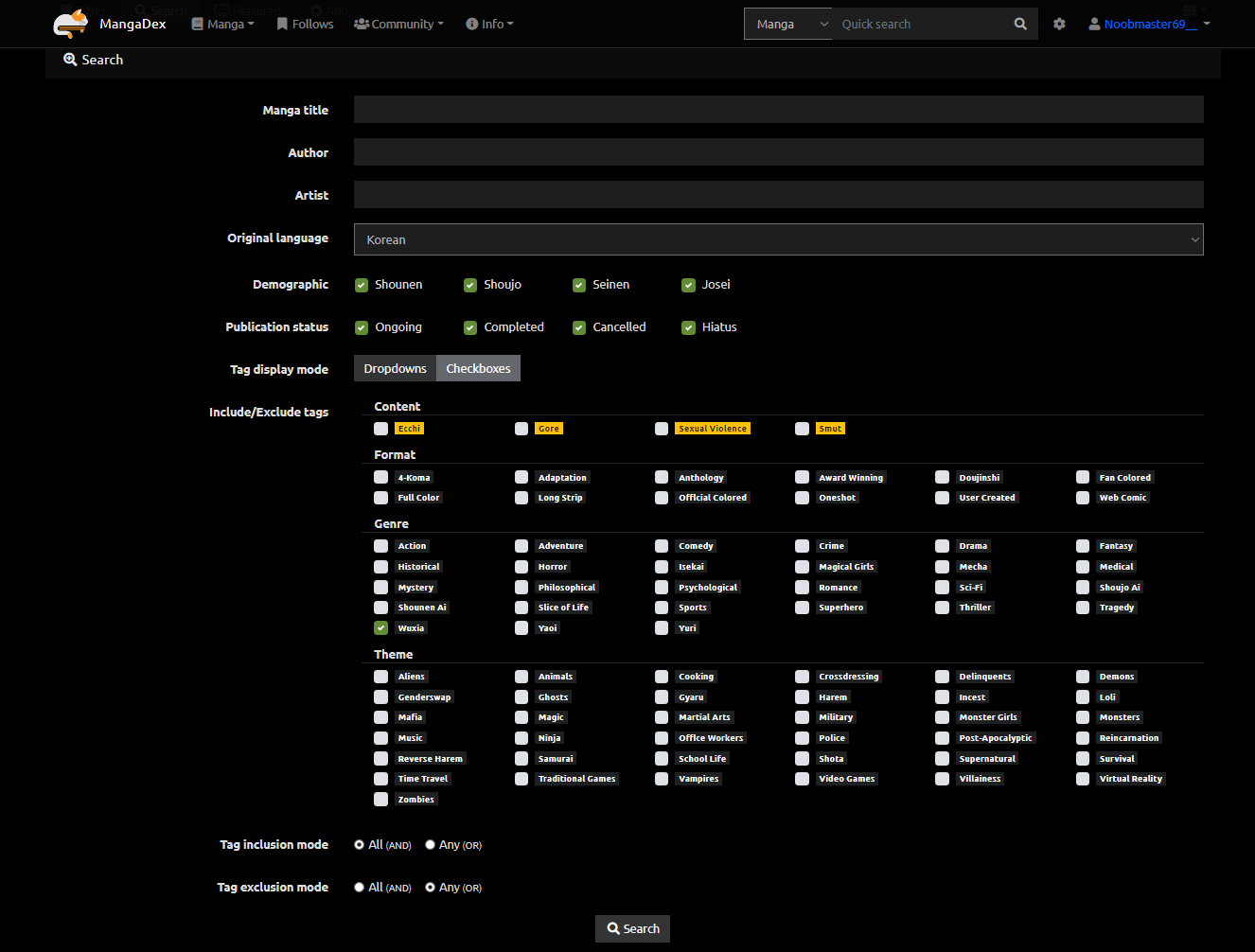The height and width of the screenshot is (952, 1255).
Task: Toggle the Smut content tag checkbox
Action: [802, 429]
